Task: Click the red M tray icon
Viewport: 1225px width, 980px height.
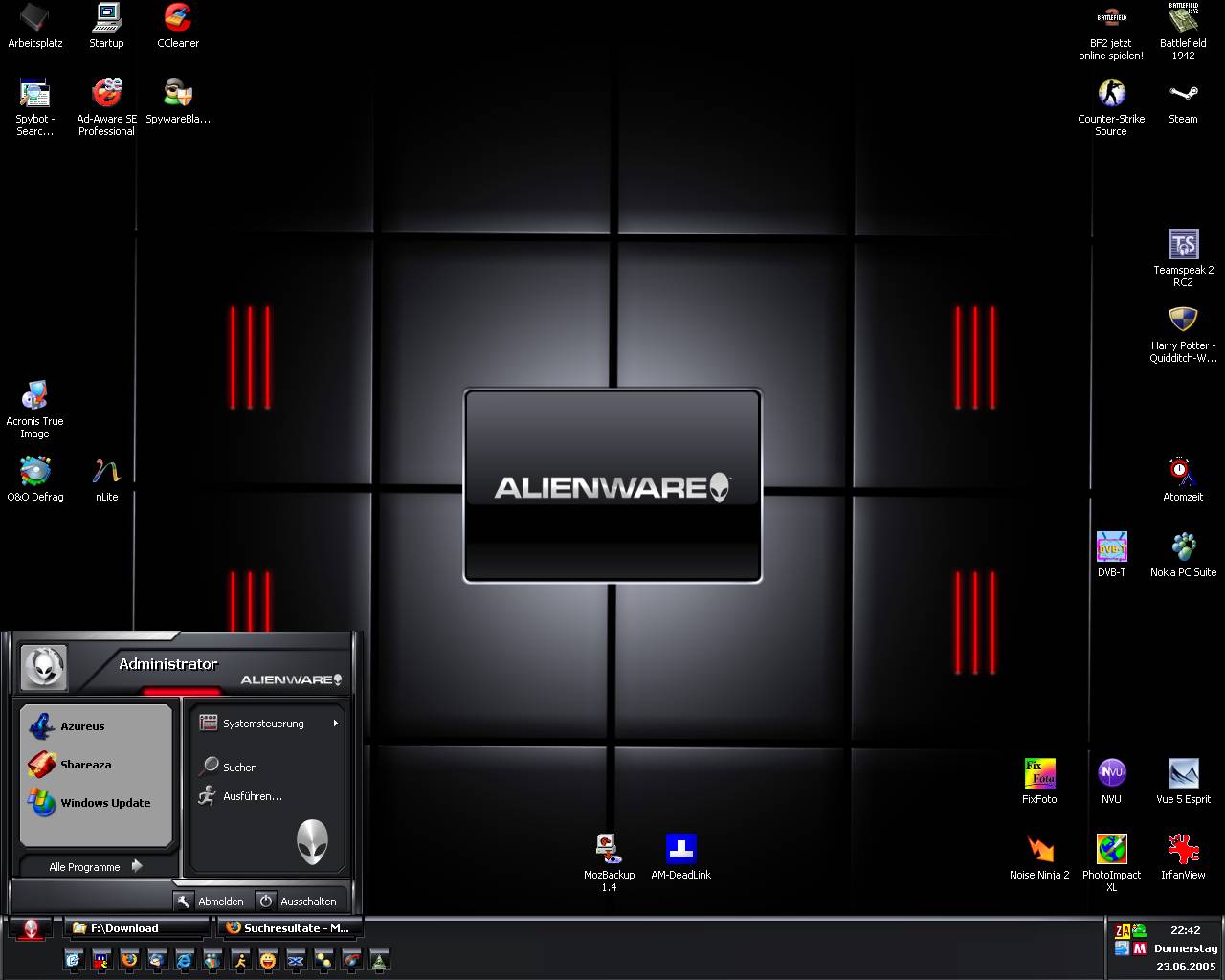Action: tap(1140, 948)
